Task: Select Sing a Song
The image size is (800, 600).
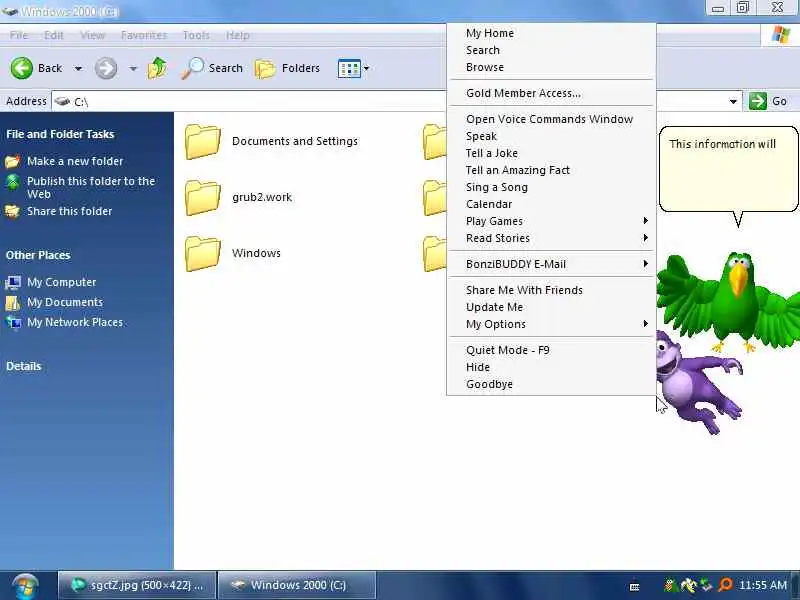Action: (x=497, y=187)
